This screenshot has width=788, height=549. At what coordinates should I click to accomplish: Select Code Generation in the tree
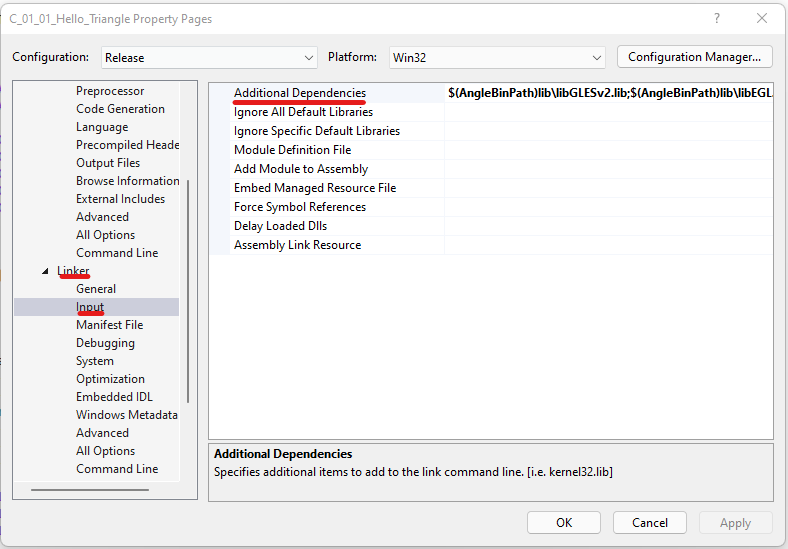120,109
